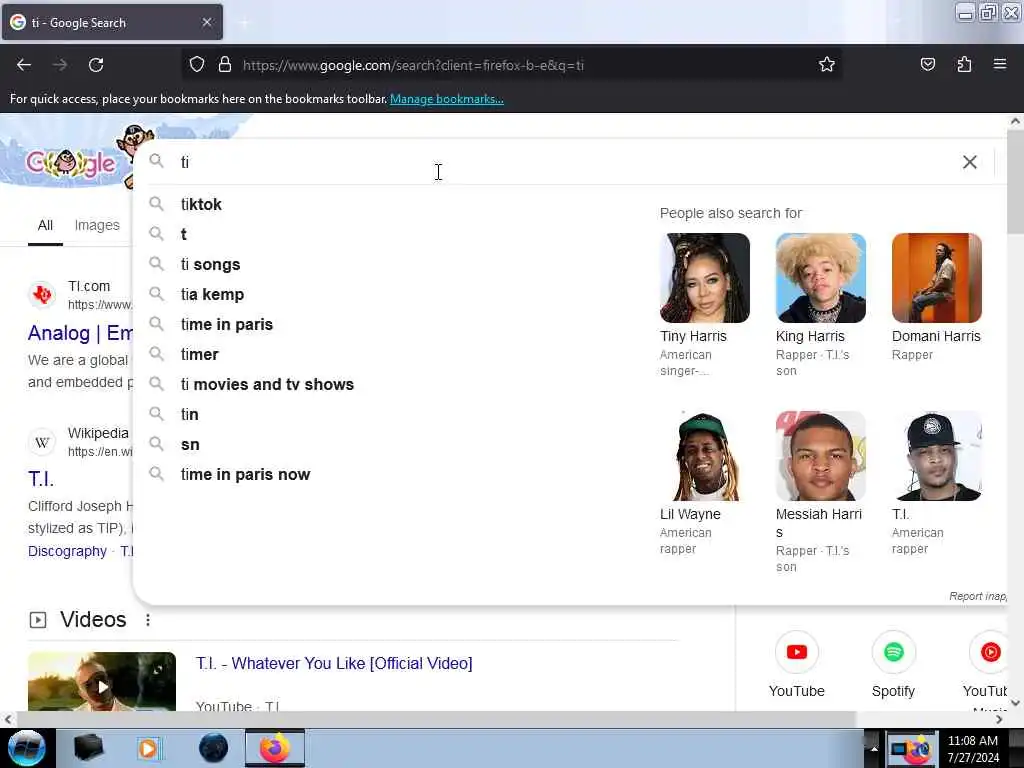Screen dimensions: 1024x768
Task: Open the Pocket save button
Action: (928, 64)
